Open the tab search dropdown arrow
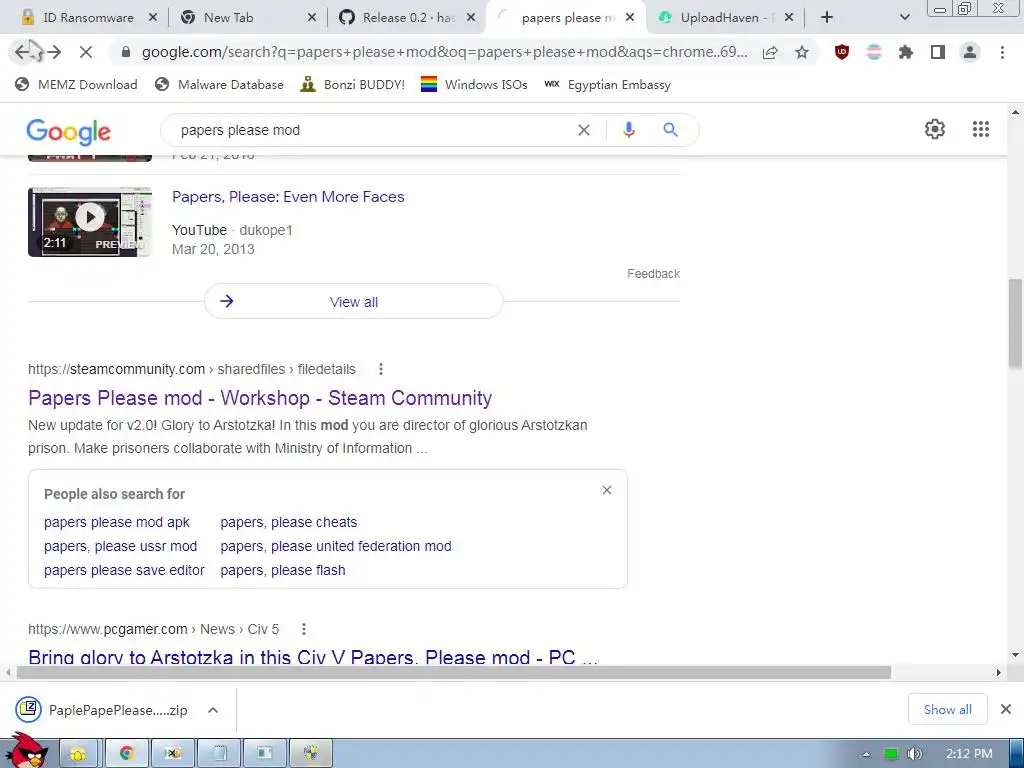Viewport: 1024px width, 768px height. point(904,18)
